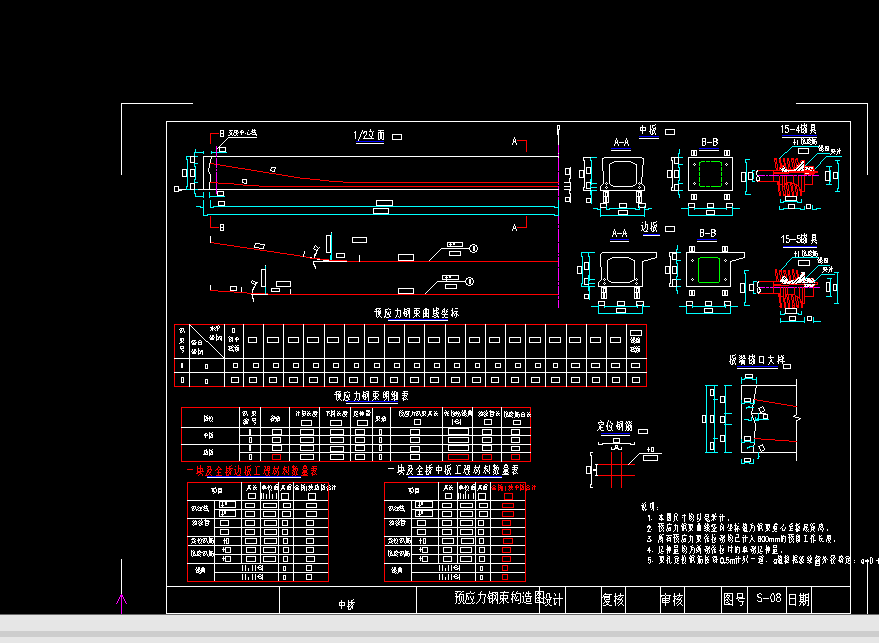Viewport: 879px width, 643px height.
Task: Click the "说明:" notes heading
Action: 650,507
